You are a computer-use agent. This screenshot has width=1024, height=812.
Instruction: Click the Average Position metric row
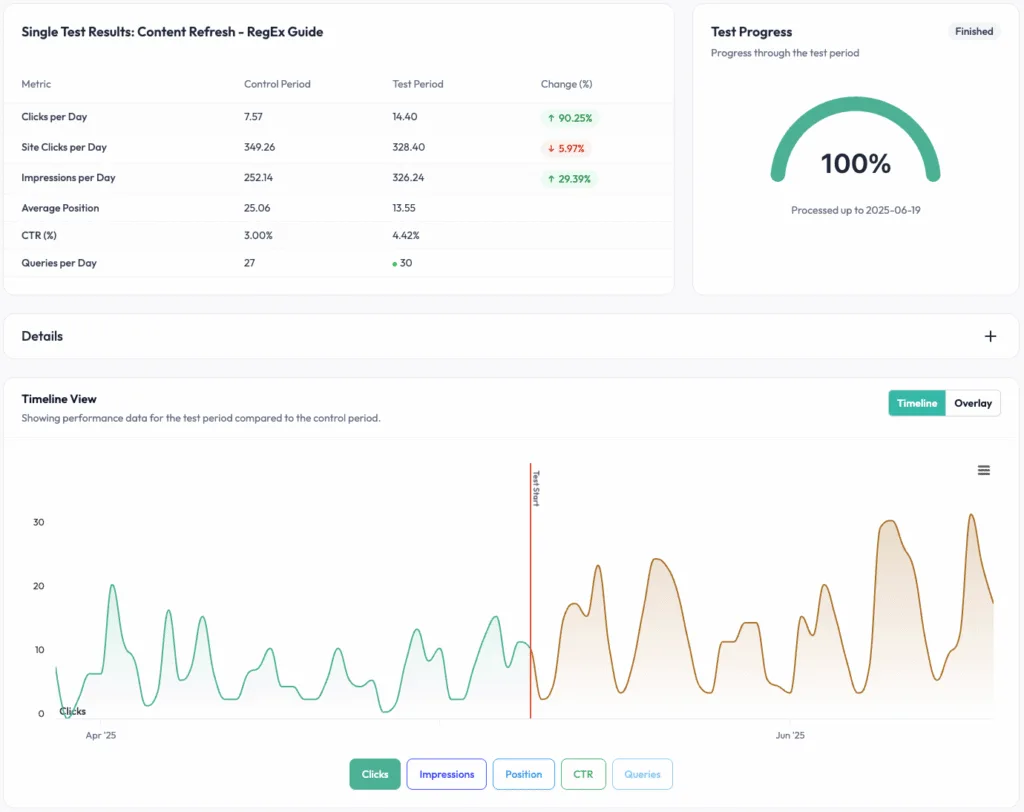(x=200, y=206)
